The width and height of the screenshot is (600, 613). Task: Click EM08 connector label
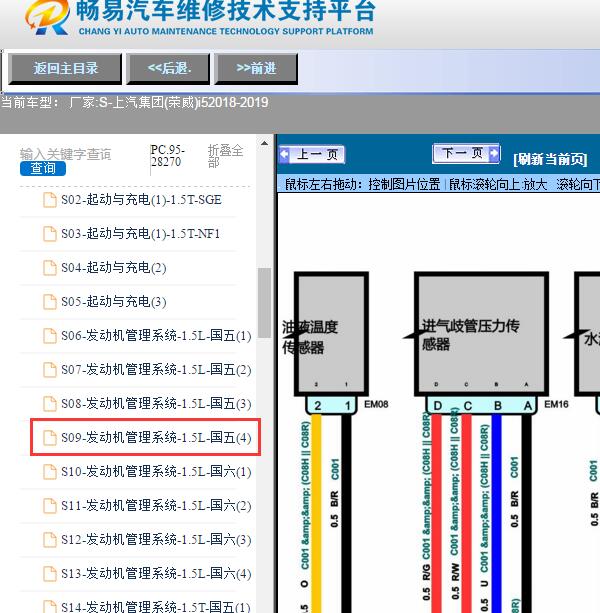click(376, 404)
